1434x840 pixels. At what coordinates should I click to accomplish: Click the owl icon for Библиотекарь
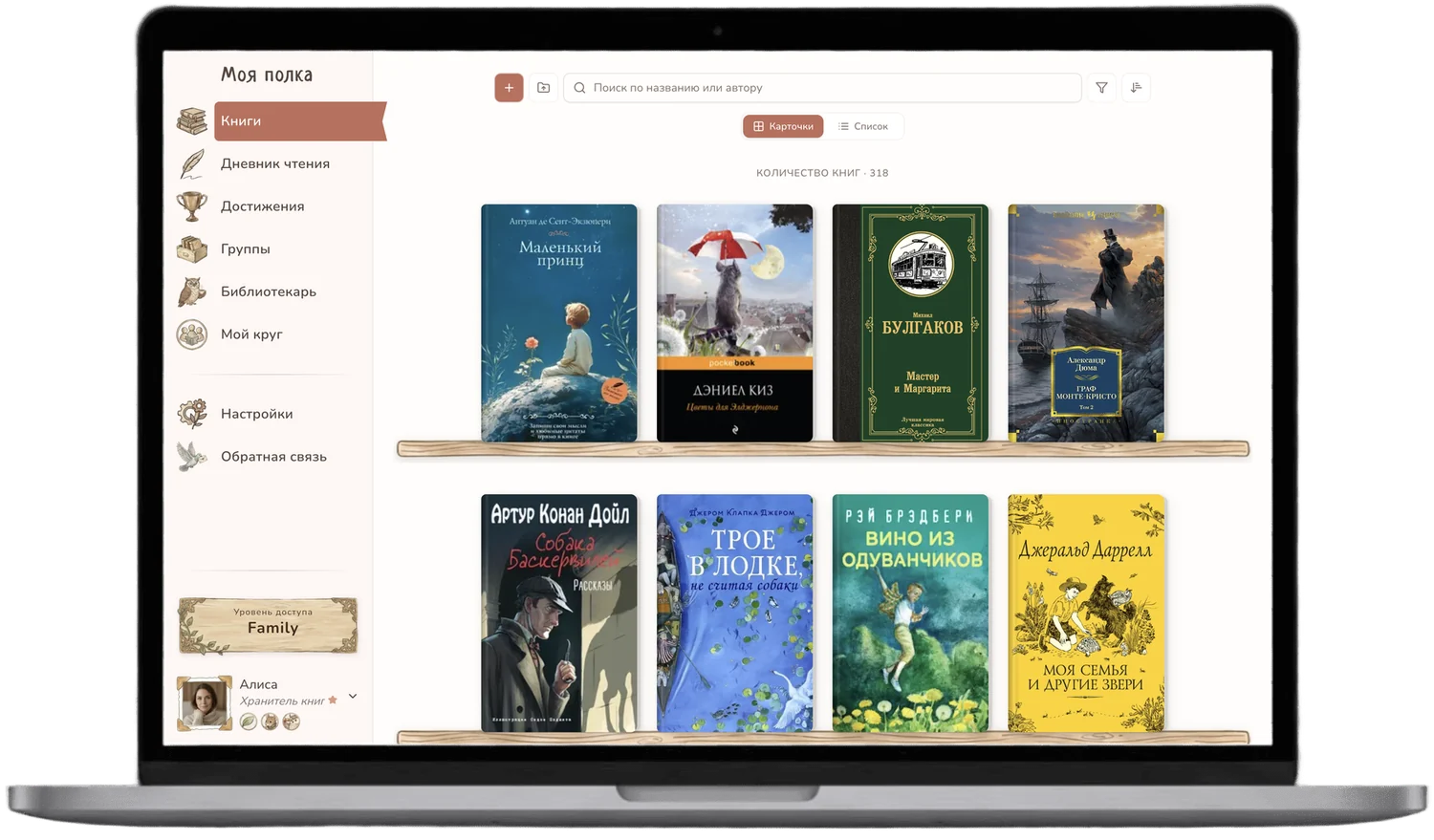192,291
